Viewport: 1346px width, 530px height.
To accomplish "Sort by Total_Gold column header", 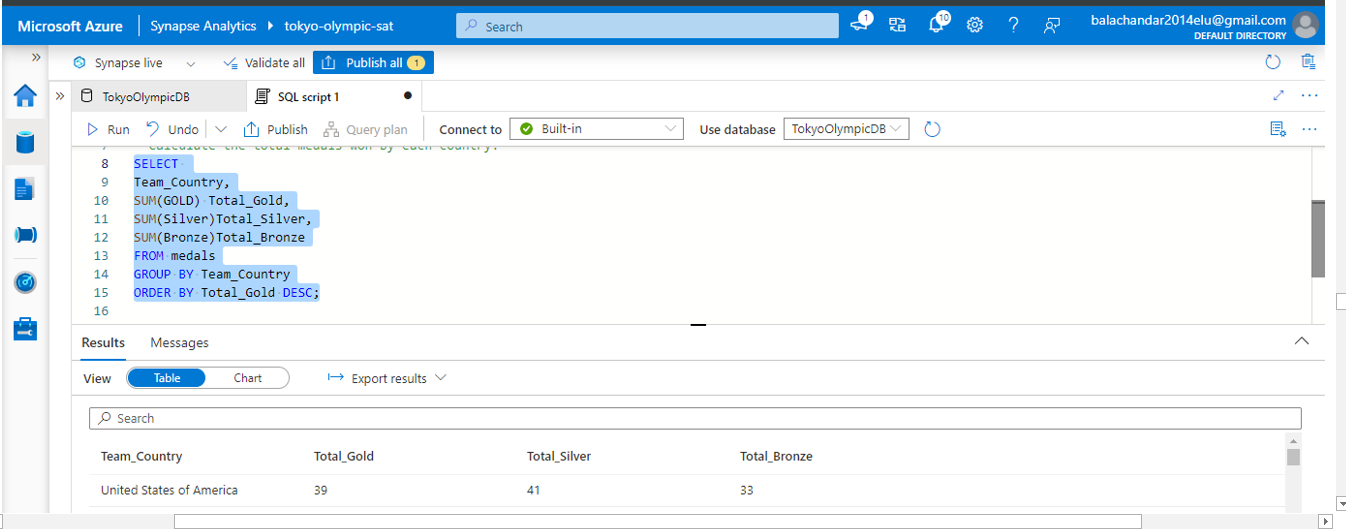I will (344, 456).
